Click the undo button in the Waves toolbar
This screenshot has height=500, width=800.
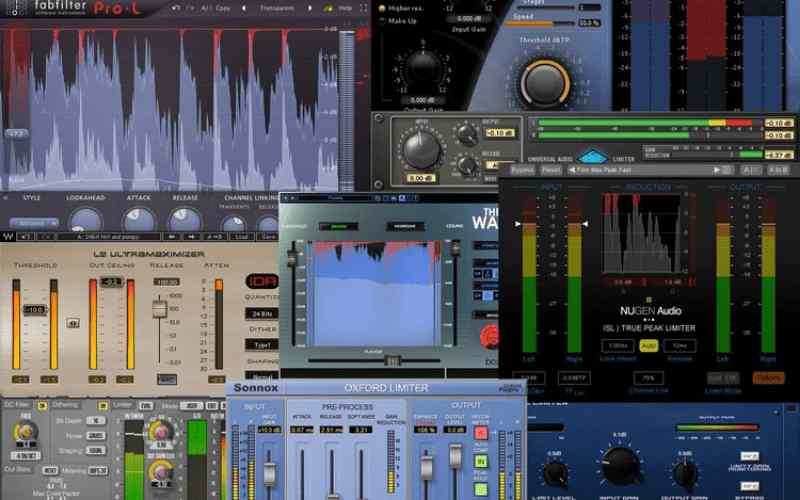point(26,237)
